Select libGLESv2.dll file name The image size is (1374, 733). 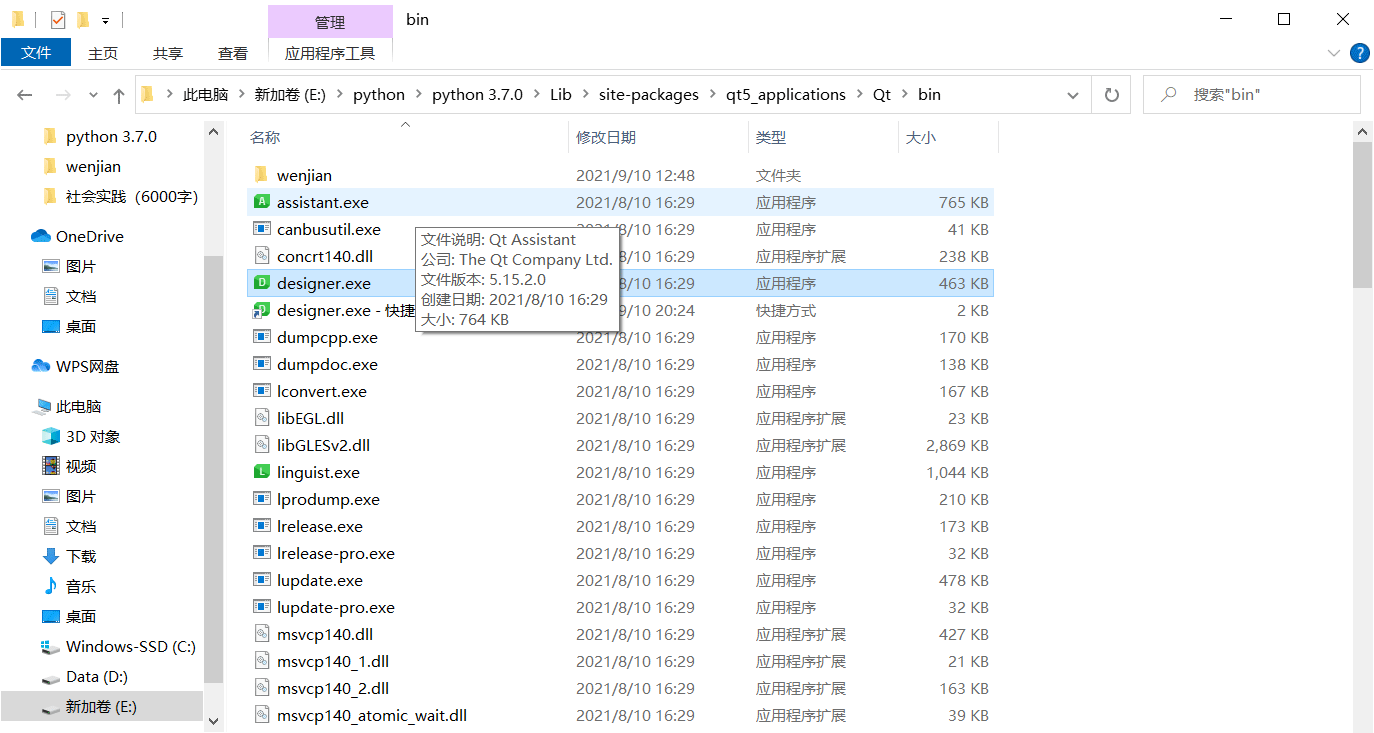point(323,445)
